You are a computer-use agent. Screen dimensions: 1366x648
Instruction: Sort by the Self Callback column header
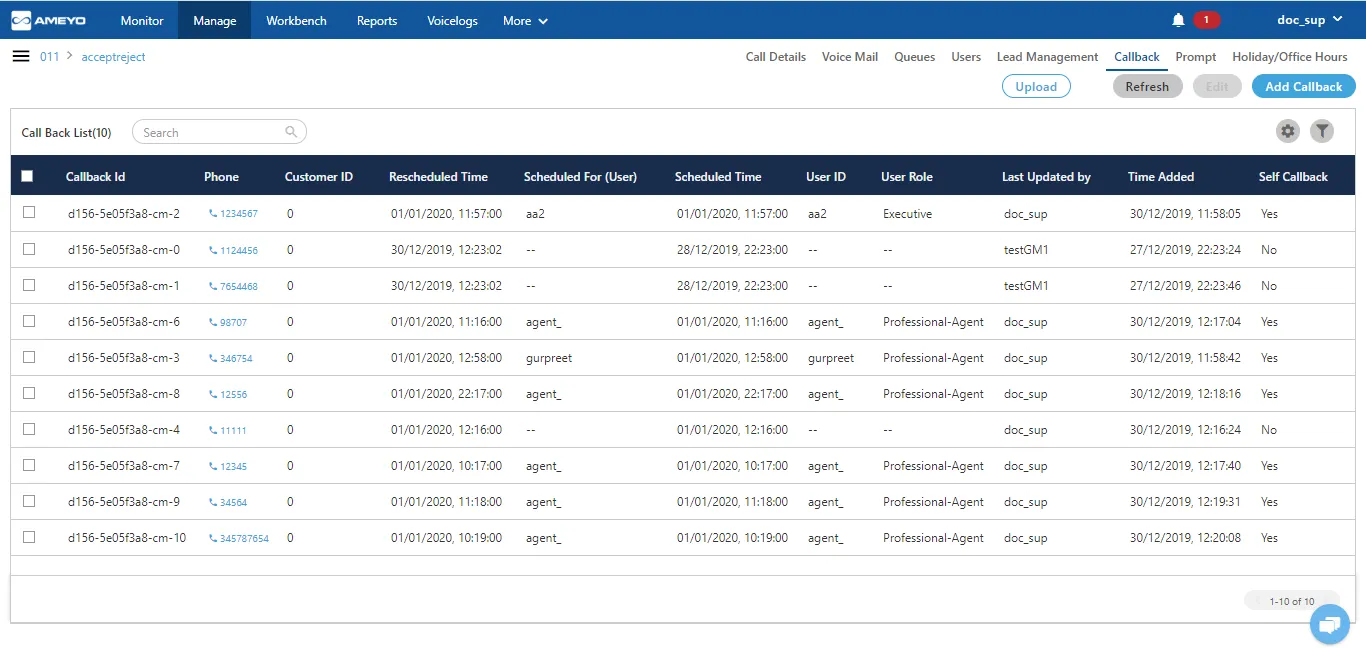click(x=1293, y=177)
